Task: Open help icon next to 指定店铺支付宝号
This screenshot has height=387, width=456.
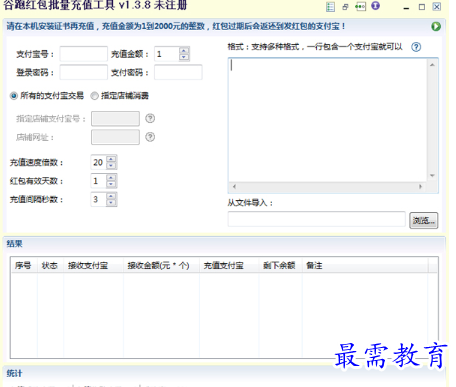Action: point(150,118)
